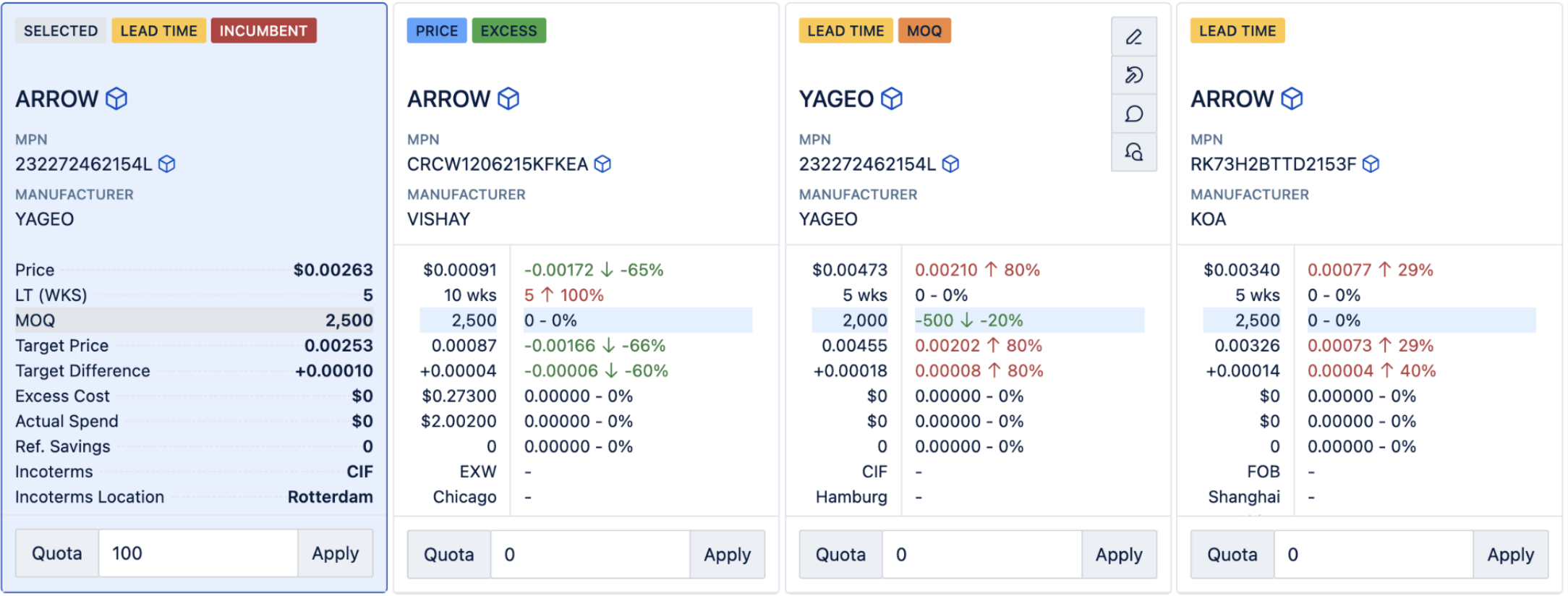Click the LEAD TIME tag on the YAGEO card
Viewport: 1568px width, 596px height.
click(x=845, y=30)
